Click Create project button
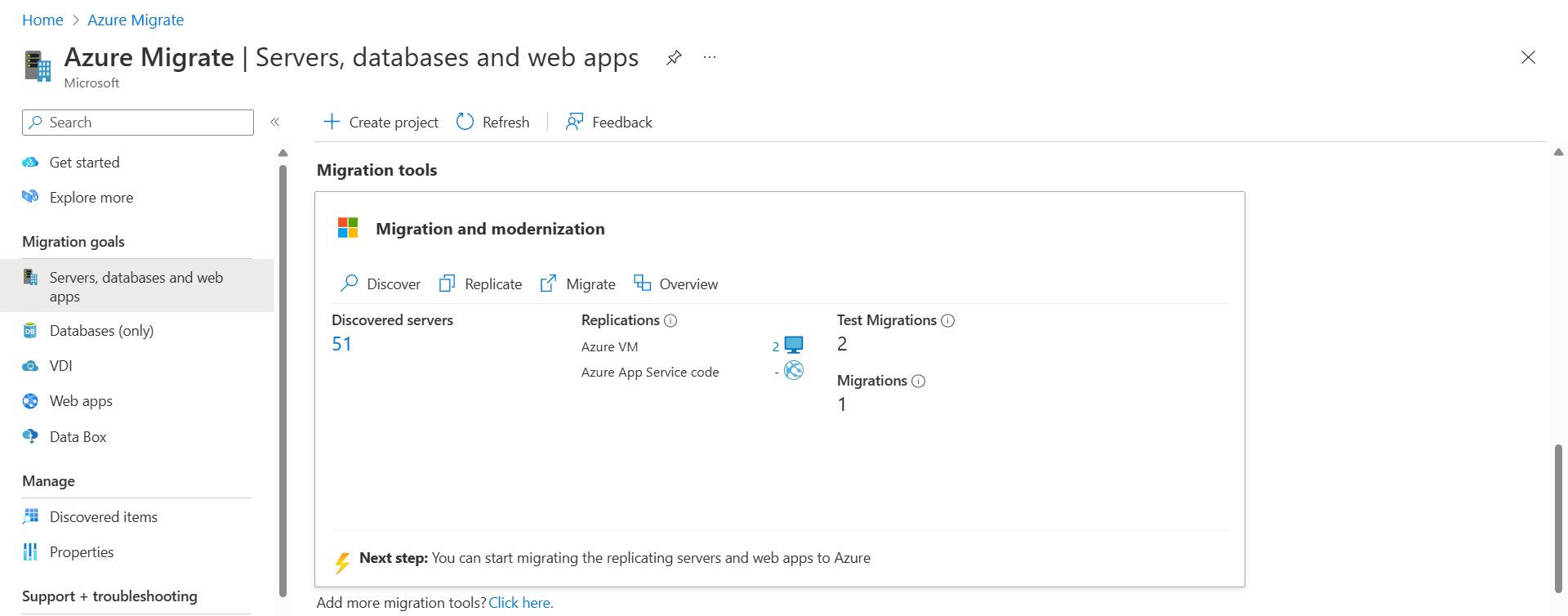The height and width of the screenshot is (616, 1568). pos(381,123)
